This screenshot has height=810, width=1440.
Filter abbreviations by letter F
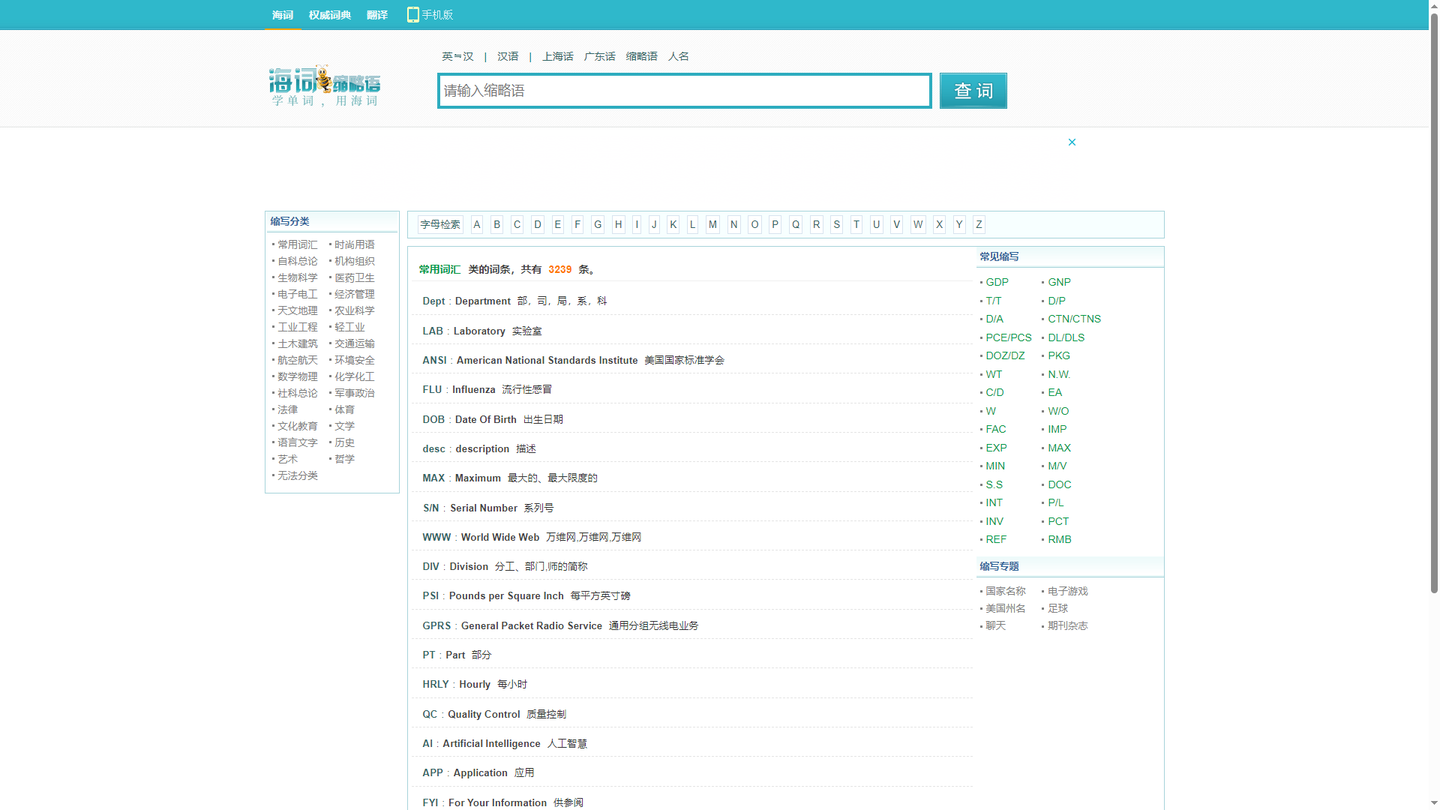click(577, 225)
